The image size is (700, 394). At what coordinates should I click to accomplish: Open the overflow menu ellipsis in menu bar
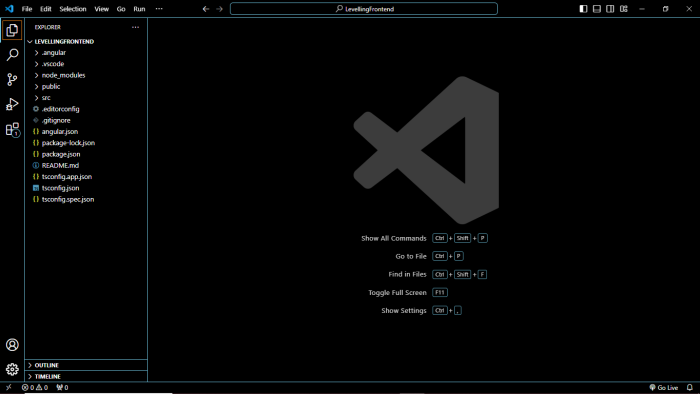click(159, 9)
